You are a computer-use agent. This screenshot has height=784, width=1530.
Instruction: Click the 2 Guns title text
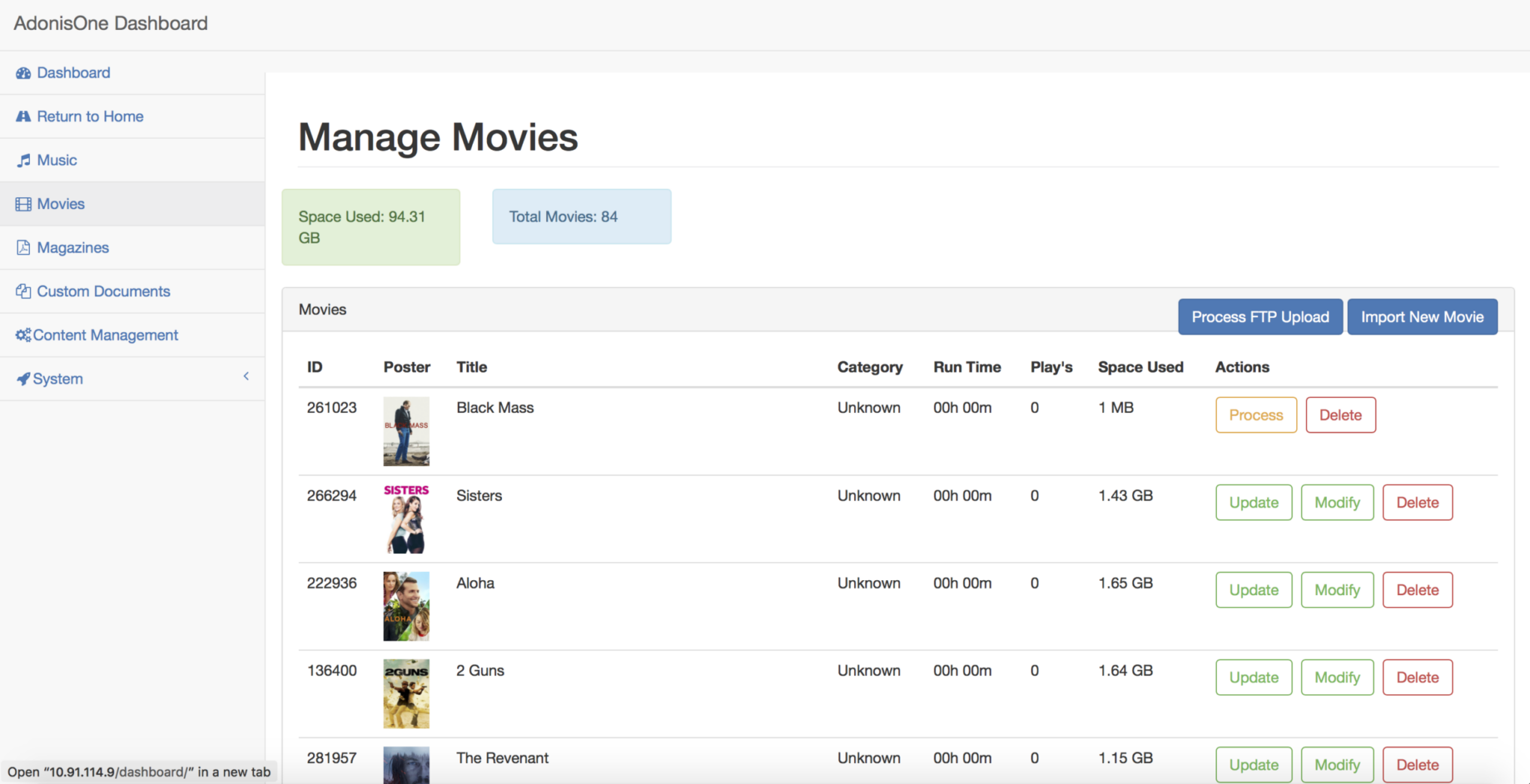click(480, 671)
